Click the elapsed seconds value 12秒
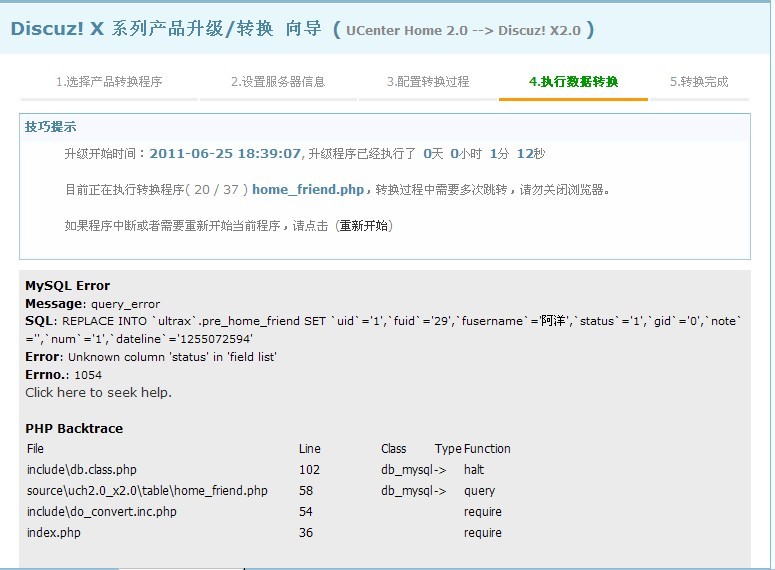 531,154
